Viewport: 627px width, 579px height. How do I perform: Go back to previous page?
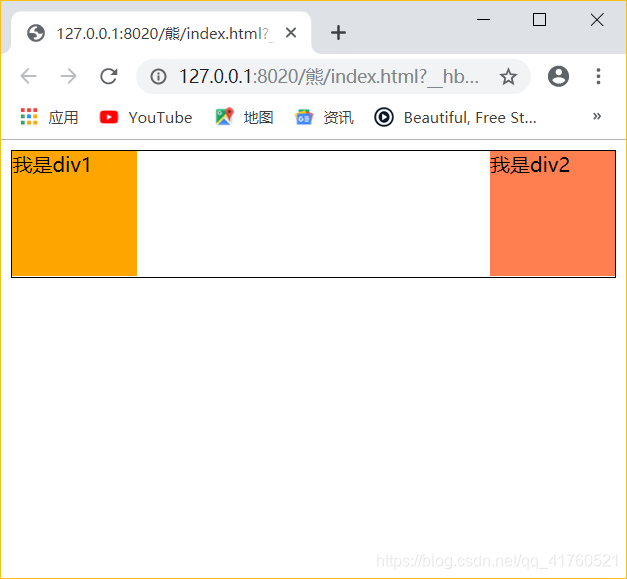(x=28, y=76)
